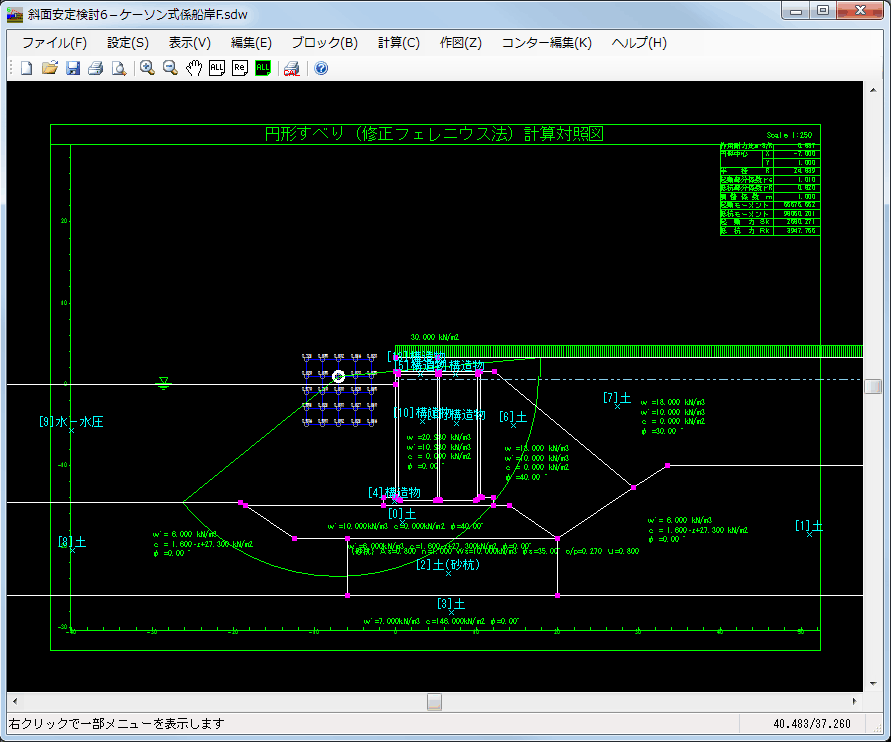Select the [6]土 block label
The height and width of the screenshot is (742, 891).
(x=513, y=416)
